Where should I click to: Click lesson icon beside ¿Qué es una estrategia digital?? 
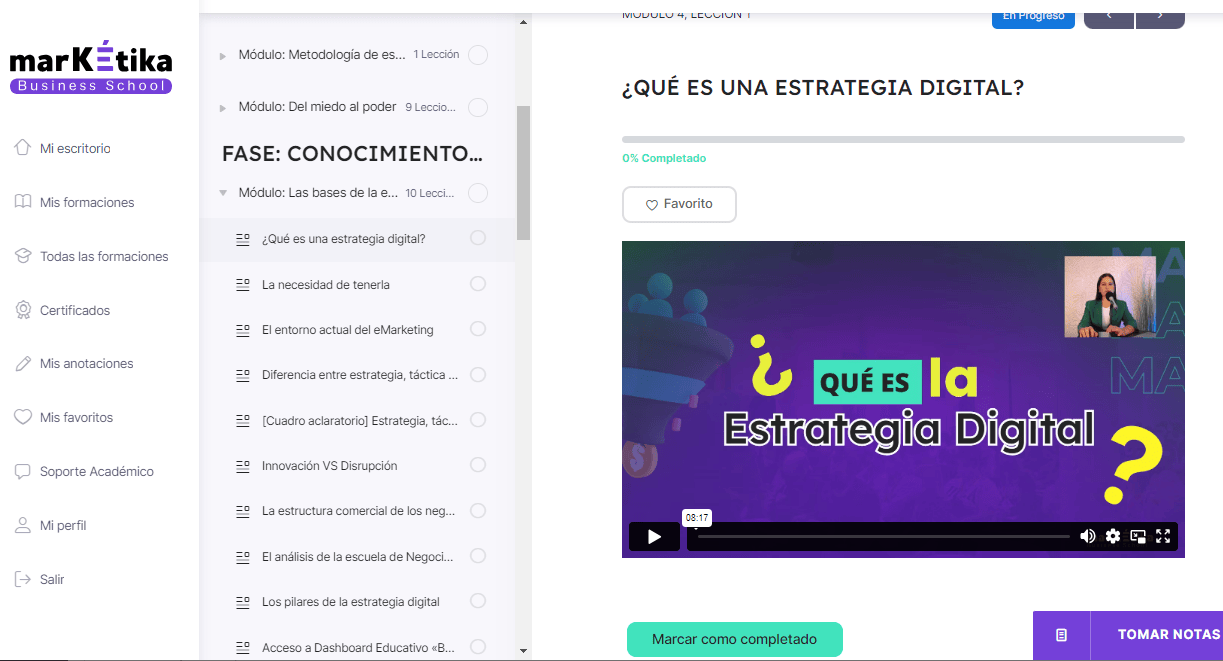[242, 239]
